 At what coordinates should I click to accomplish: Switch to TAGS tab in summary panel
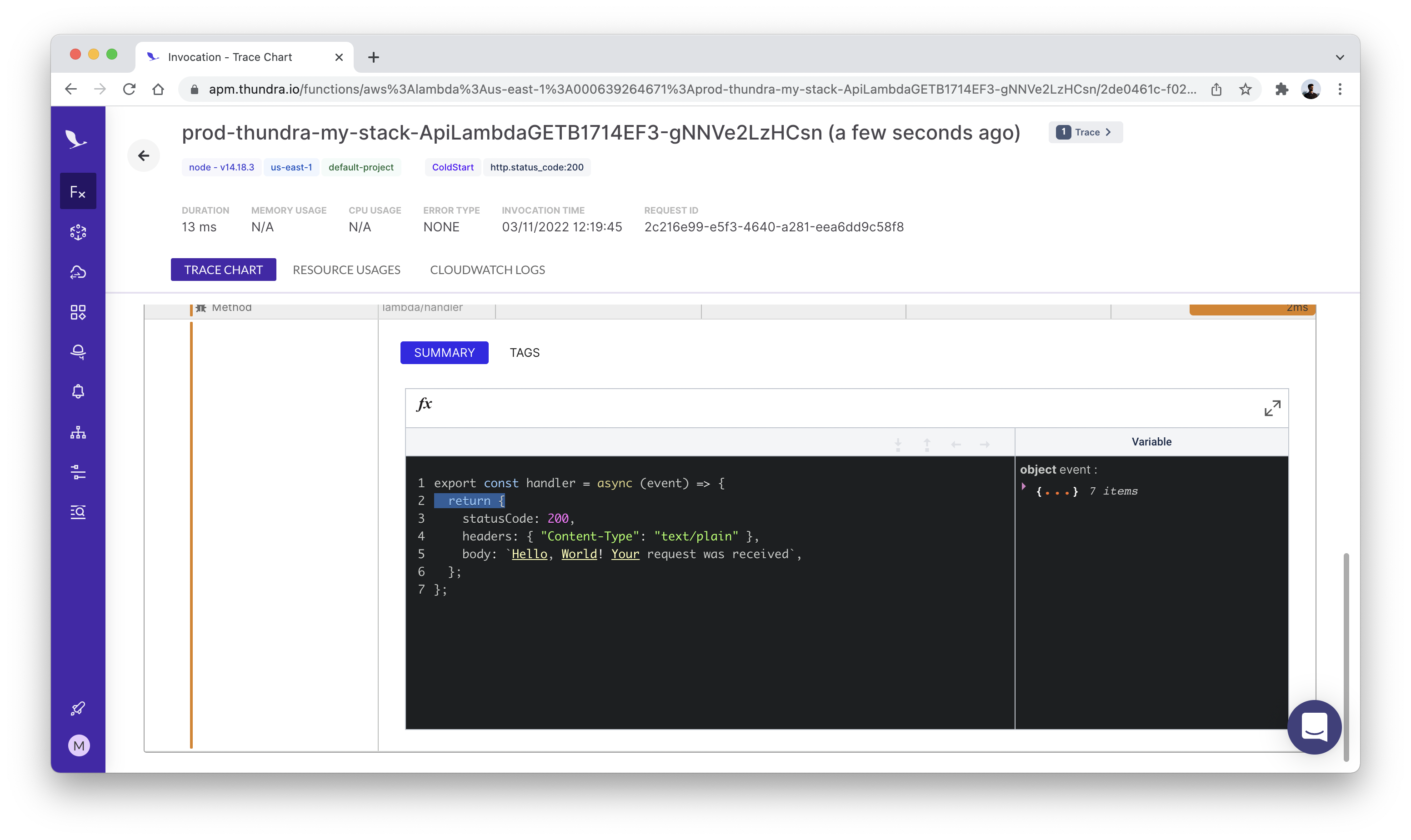tap(524, 352)
